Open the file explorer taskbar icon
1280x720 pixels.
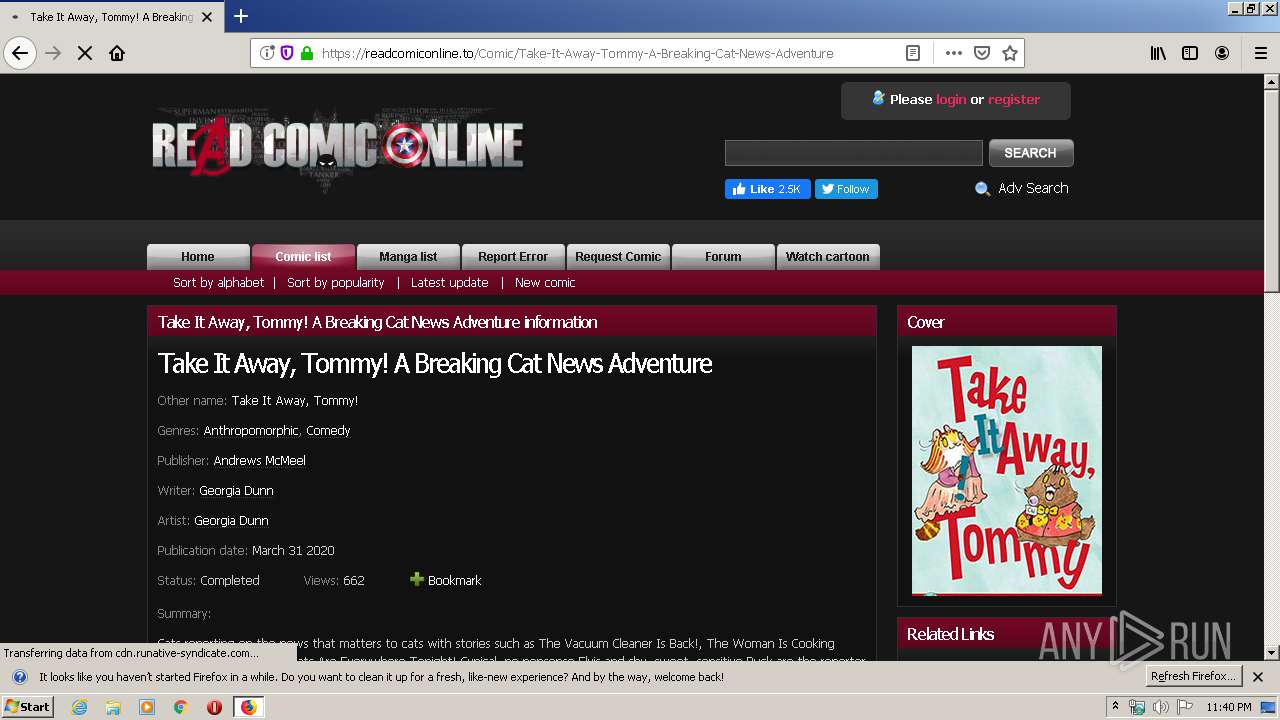[113, 707]
